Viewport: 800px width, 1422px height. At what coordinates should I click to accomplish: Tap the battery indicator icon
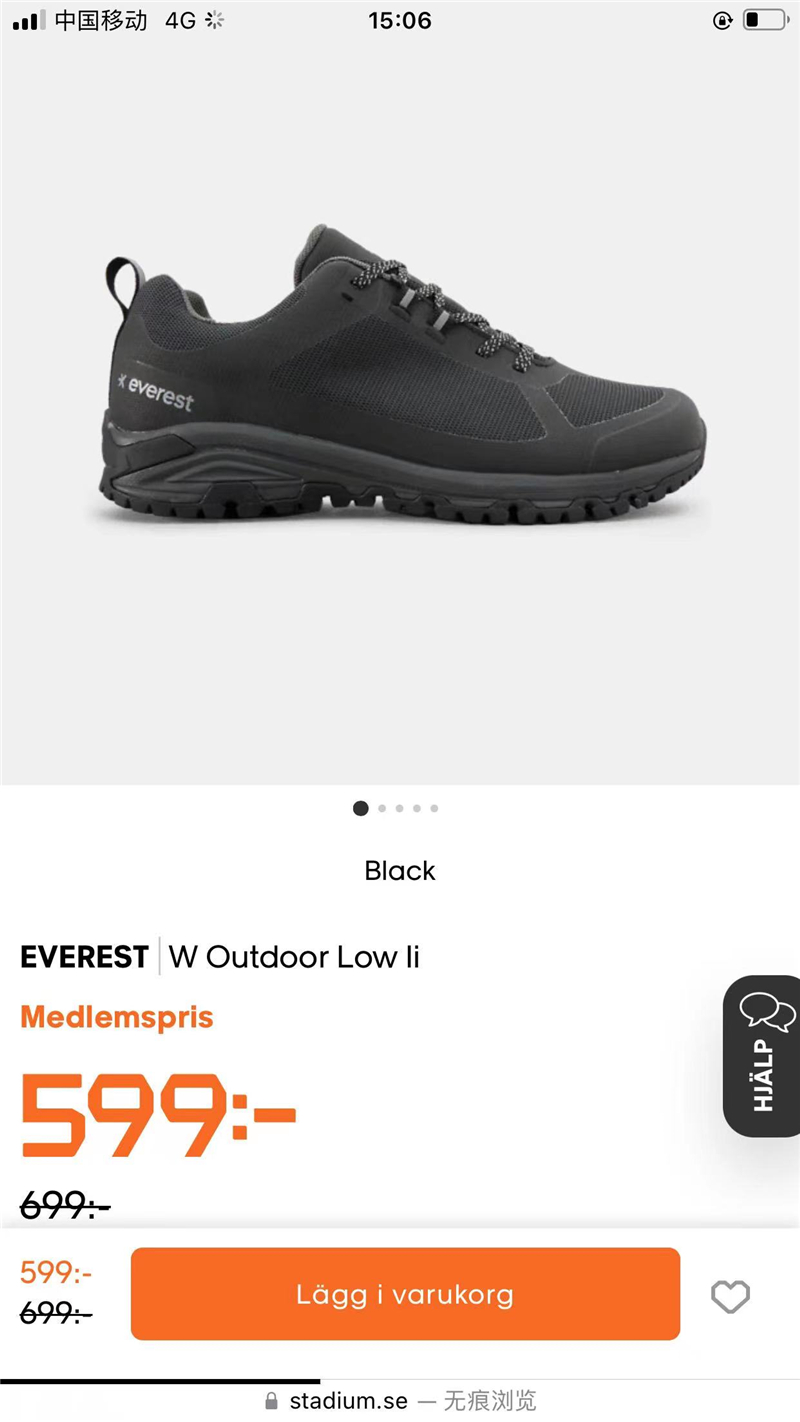coord(766,20)
